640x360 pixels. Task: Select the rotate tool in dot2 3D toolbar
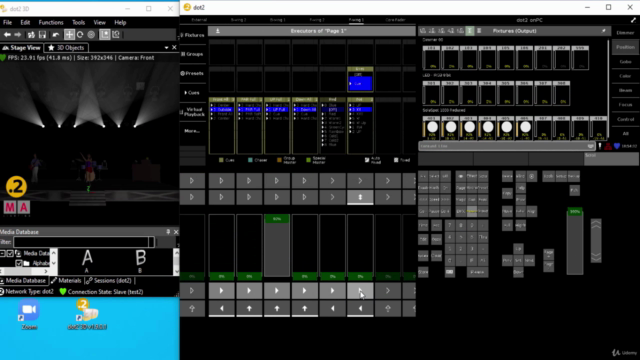point(80,35)
